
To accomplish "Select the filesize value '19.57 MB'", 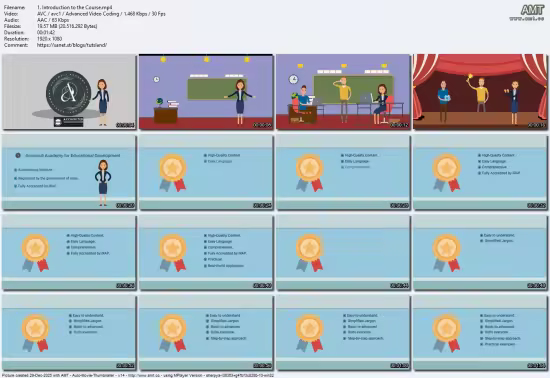I will [x=67, y=26].
